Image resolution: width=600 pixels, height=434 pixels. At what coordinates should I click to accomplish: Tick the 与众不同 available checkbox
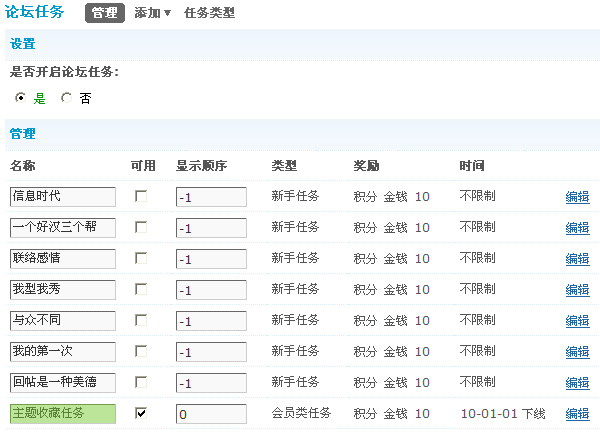click(141, 320)
